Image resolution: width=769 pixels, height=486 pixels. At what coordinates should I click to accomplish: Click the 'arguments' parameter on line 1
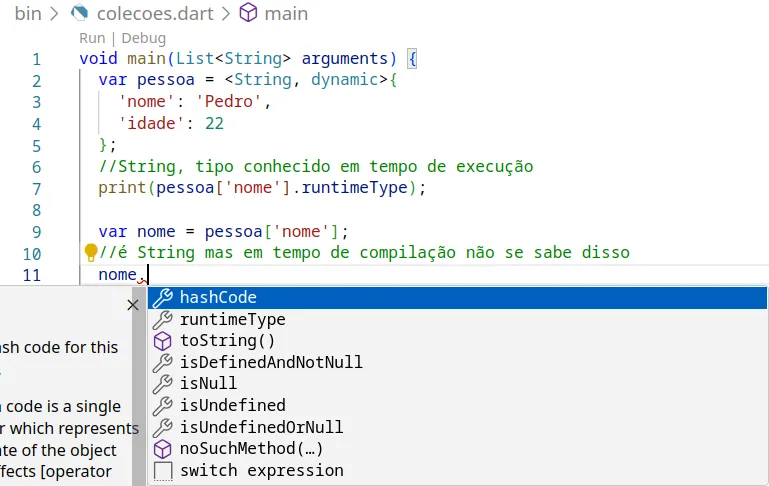pos(345,58)
